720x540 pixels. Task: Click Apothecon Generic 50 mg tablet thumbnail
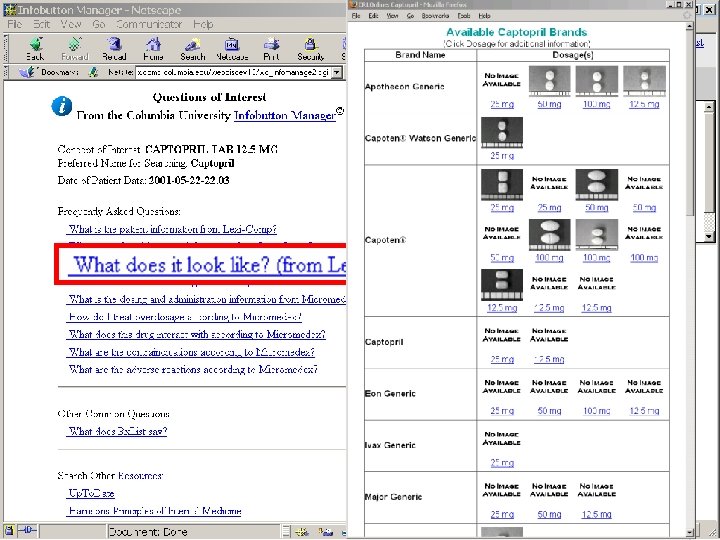tap(549, 81)
